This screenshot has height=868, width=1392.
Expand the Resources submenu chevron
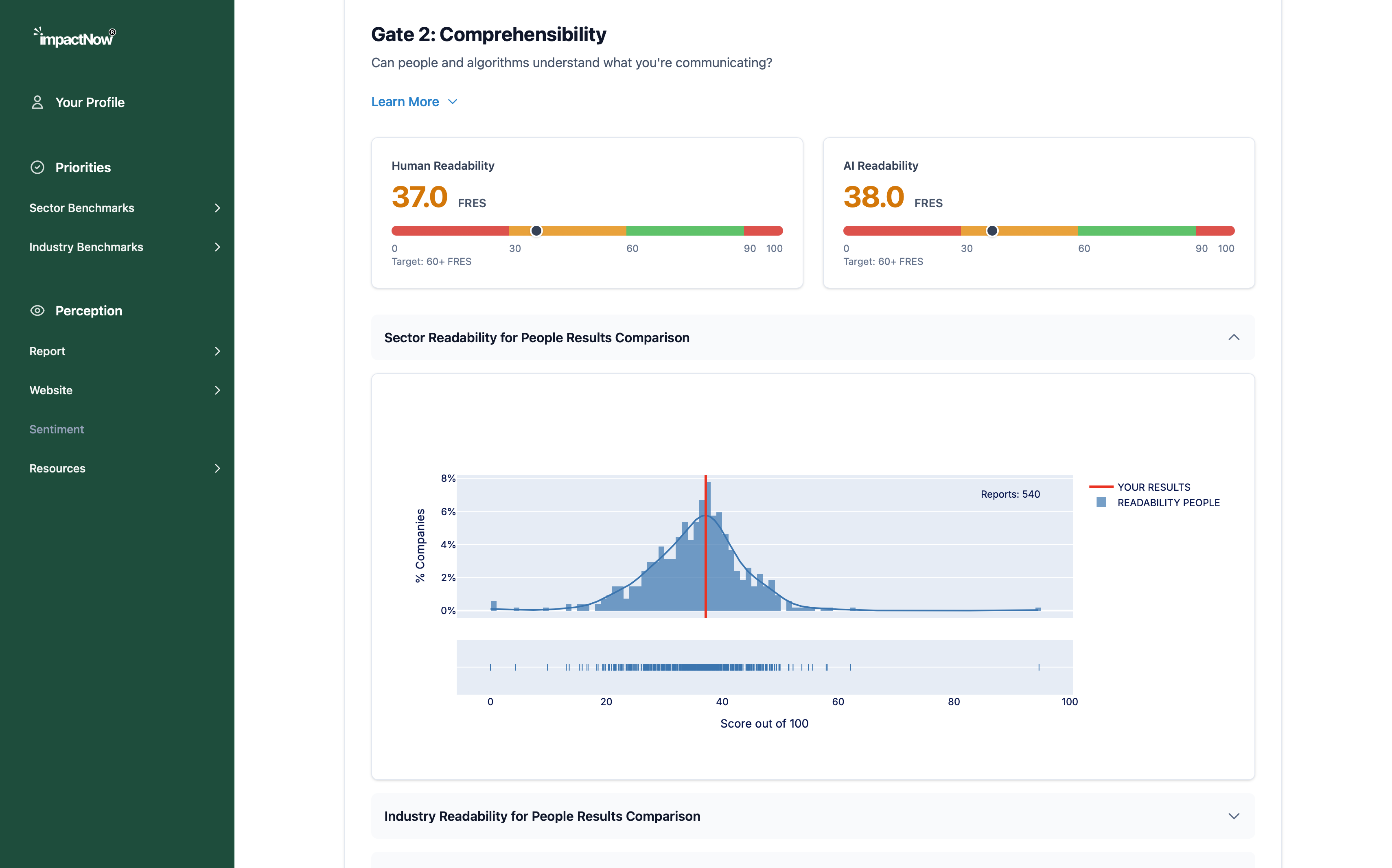pos(218,468)
